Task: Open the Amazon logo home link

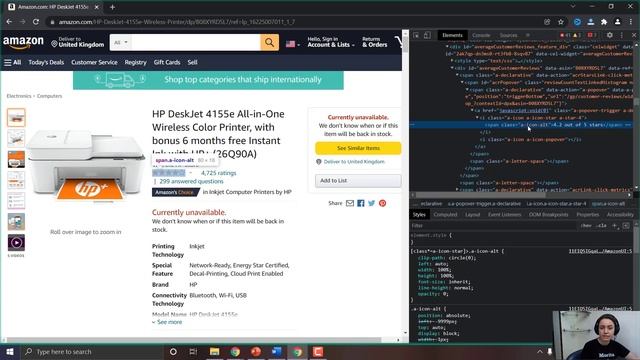Action: click(23, 42)
